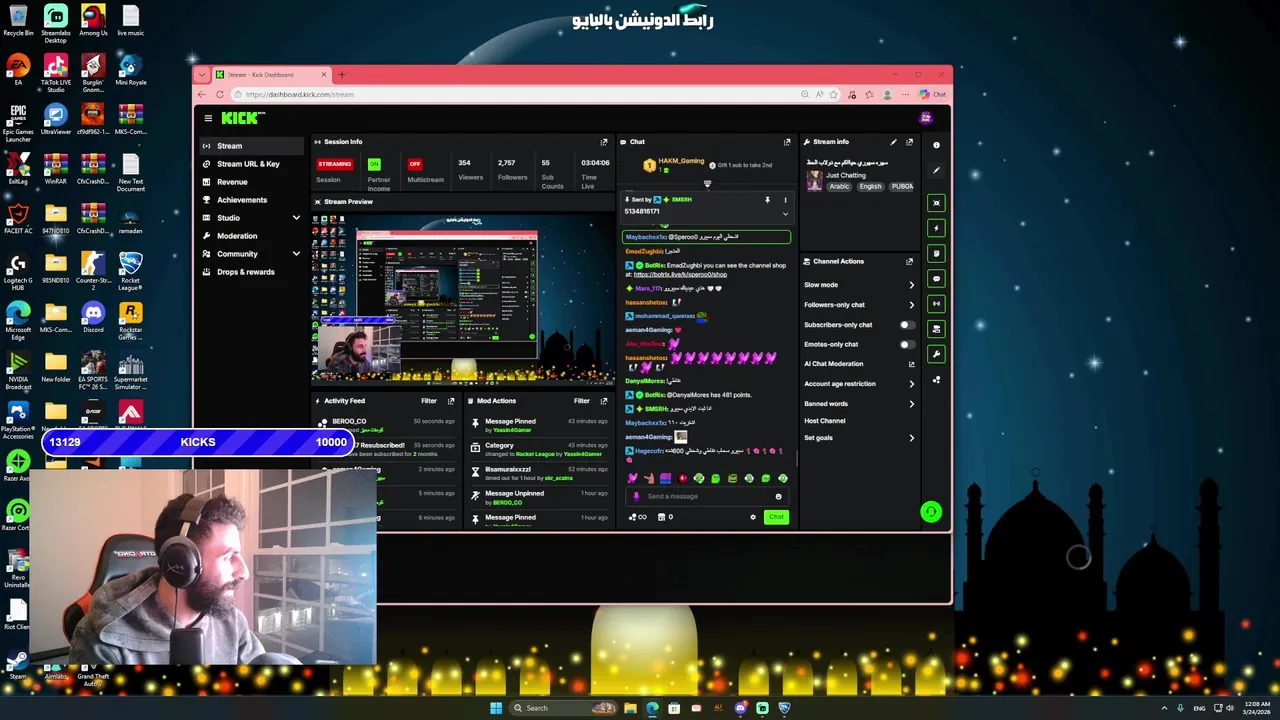Screen dimensions: 1280x720
Task: Click the taskbar Search box
Action: (564, 708)
